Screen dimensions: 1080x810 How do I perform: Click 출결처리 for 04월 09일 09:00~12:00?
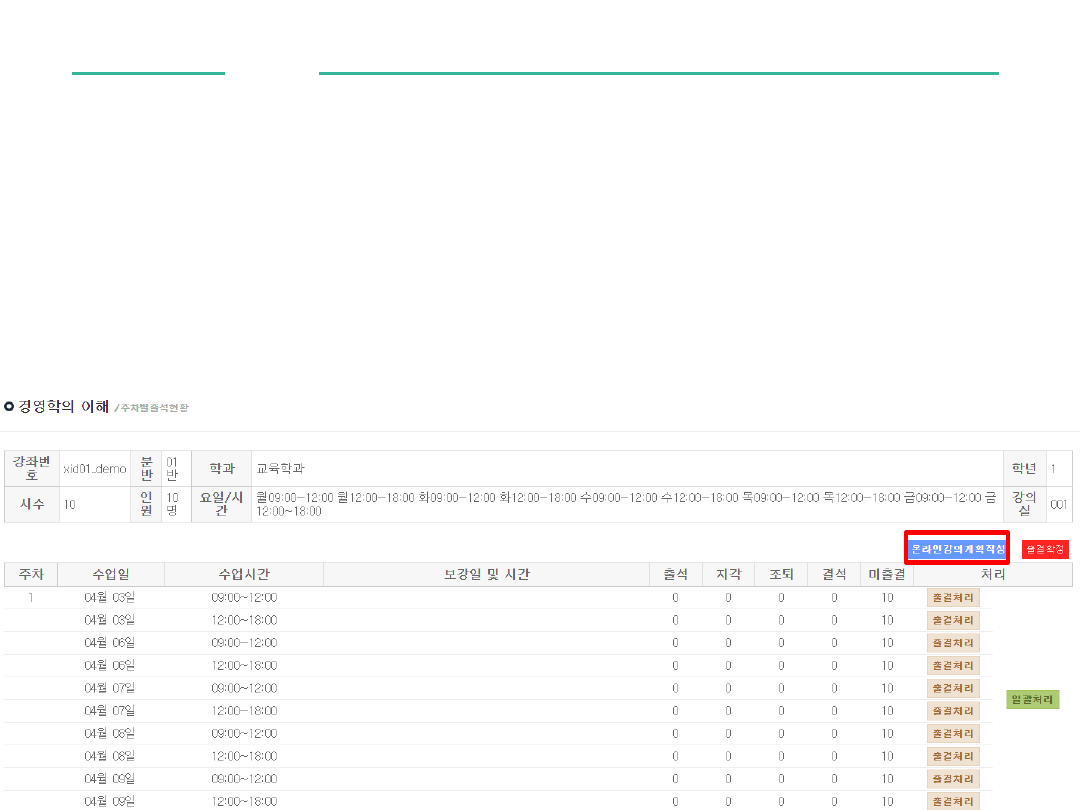[953, 779]
